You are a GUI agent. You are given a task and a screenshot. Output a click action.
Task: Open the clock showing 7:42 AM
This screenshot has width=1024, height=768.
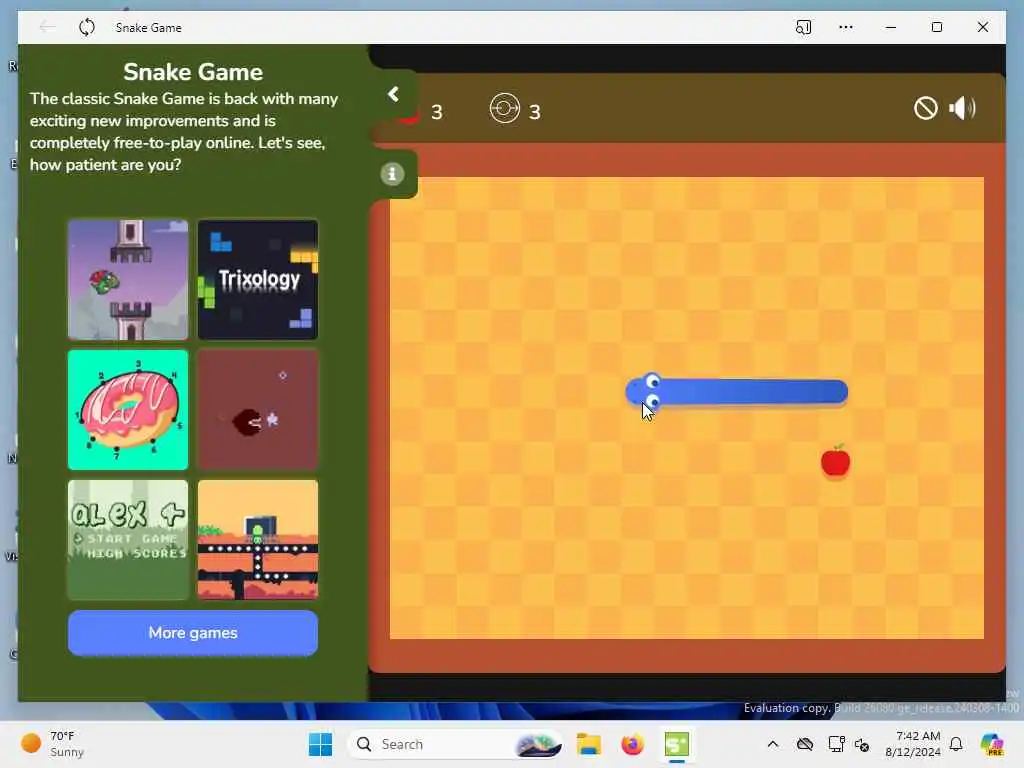912,744
